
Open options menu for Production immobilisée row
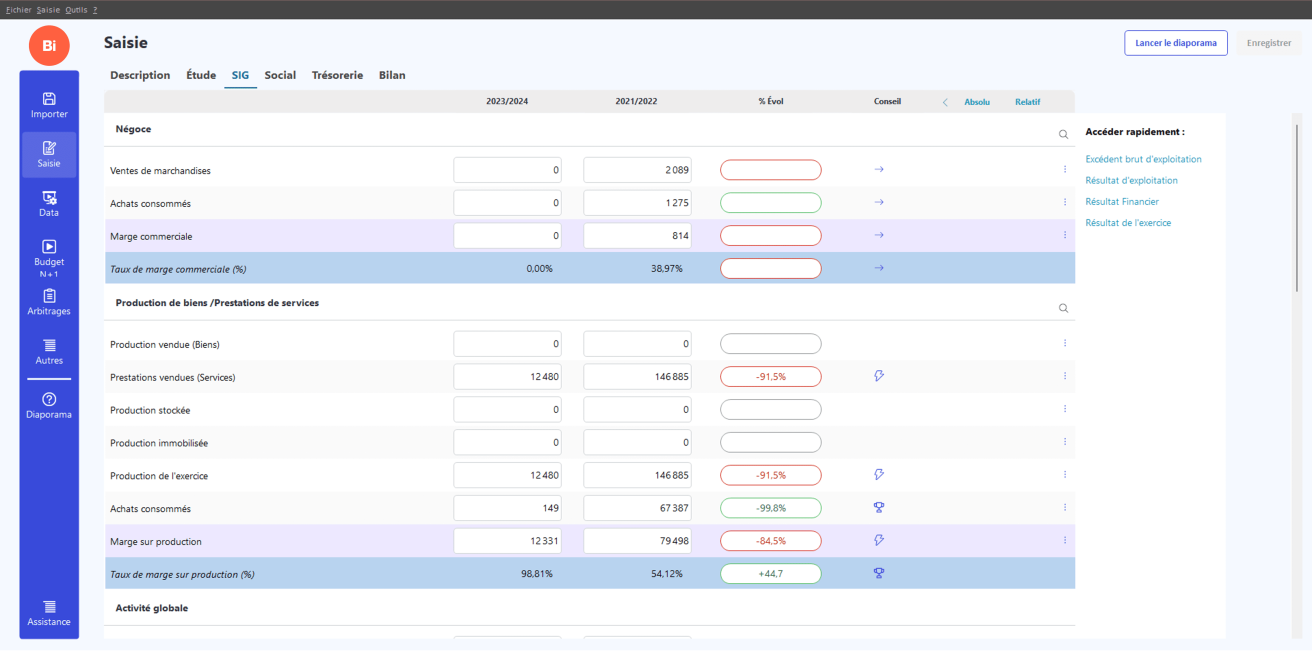1065,441
